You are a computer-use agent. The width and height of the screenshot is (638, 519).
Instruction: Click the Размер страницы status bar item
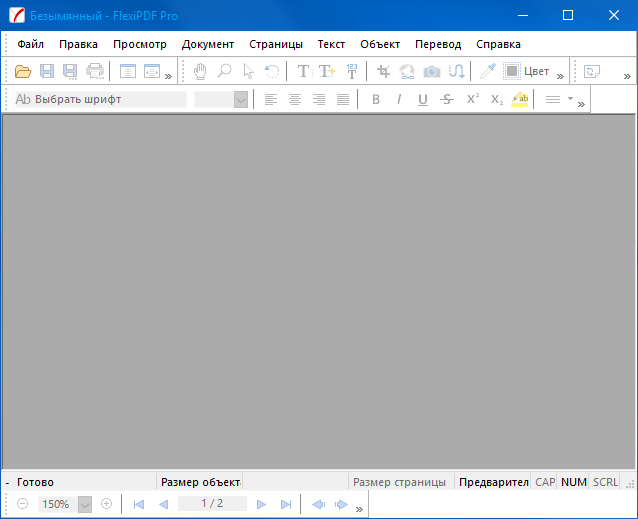click(399, 482)
